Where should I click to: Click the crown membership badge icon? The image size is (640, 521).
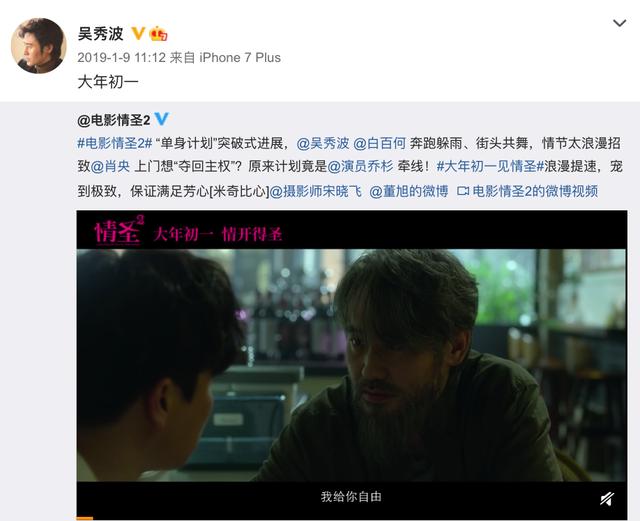159,33
